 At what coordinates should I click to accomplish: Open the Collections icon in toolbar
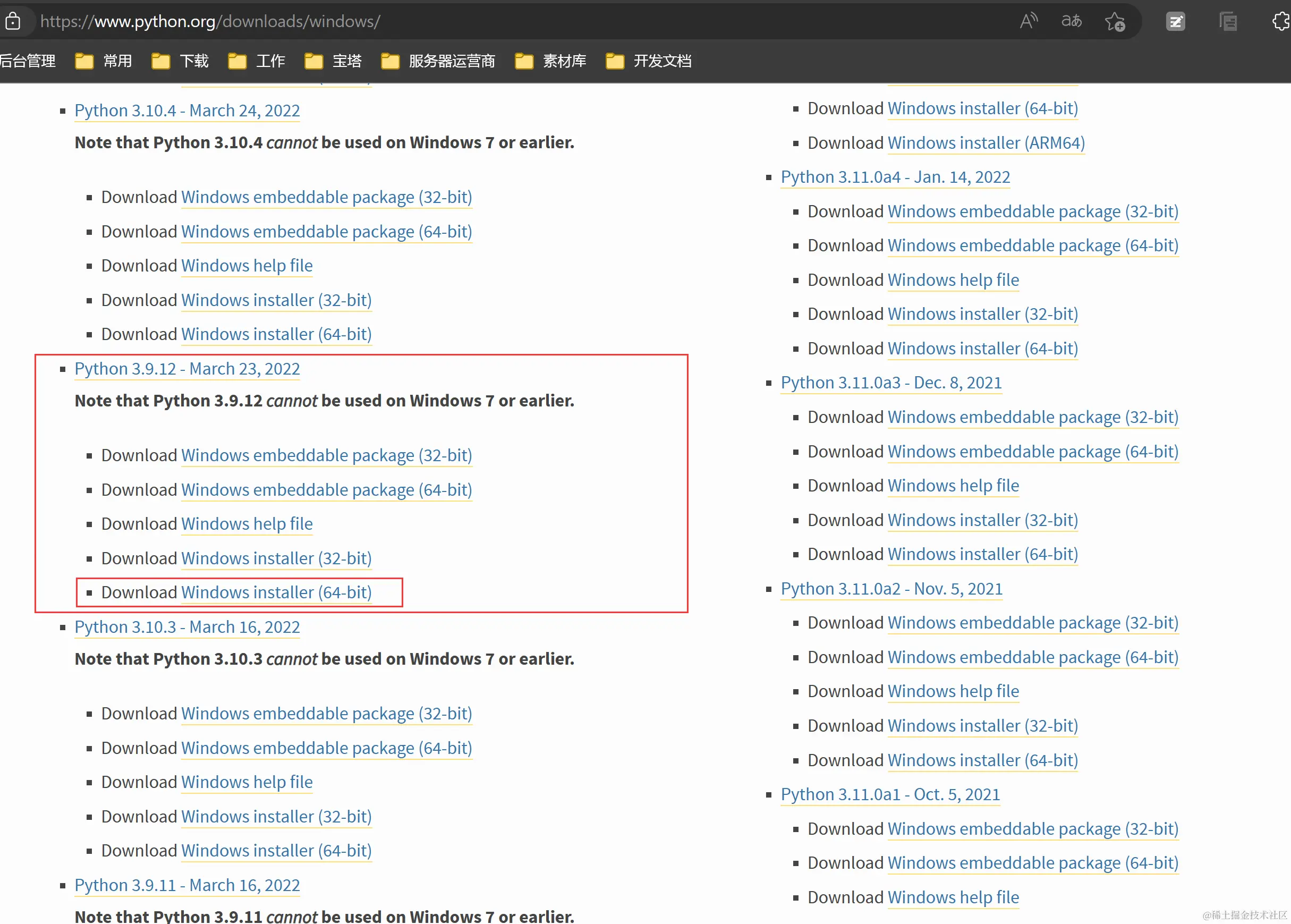1228,22
